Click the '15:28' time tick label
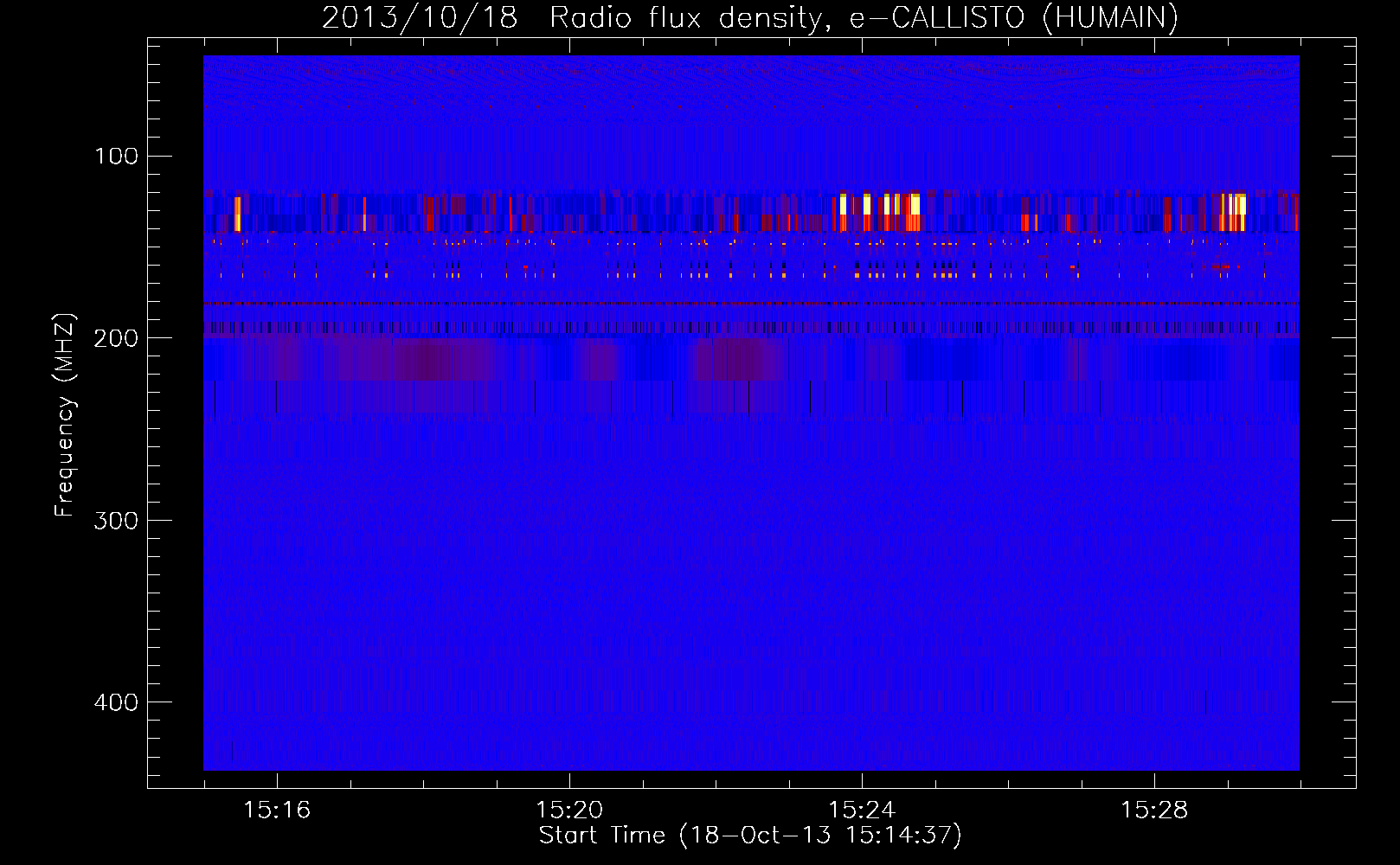This screenshot has width=1400, height=865. pyautogui.click(x=1154, y=811)
